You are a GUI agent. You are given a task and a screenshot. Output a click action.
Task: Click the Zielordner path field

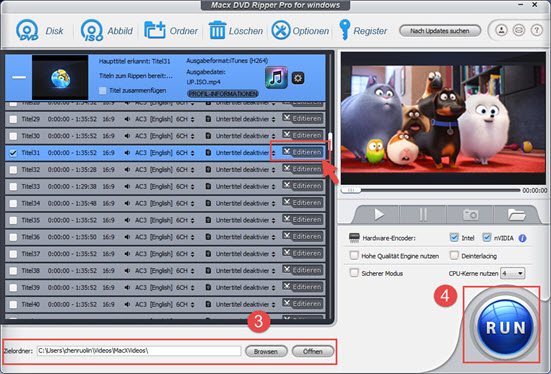pyautogui.click(x=139, y=351)
